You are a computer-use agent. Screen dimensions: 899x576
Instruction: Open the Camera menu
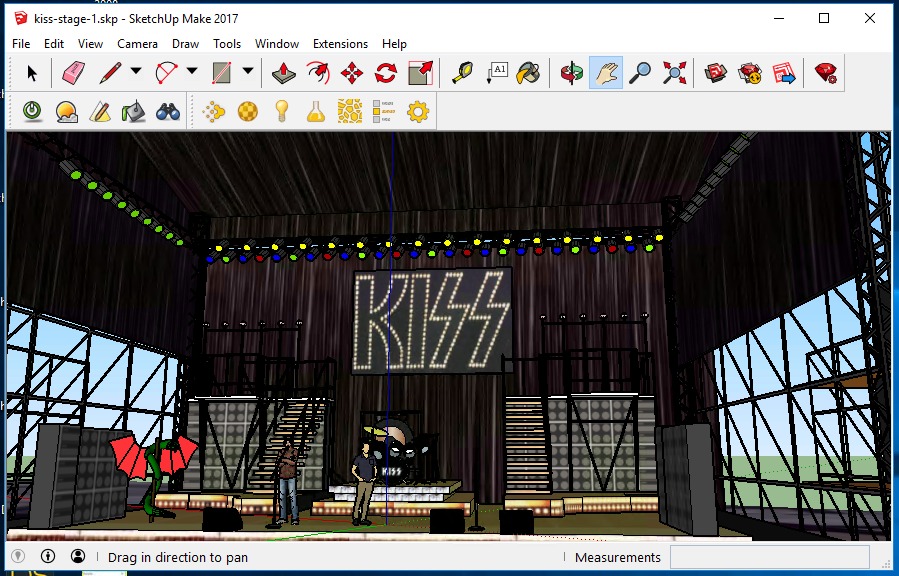[x=138, y=44]
